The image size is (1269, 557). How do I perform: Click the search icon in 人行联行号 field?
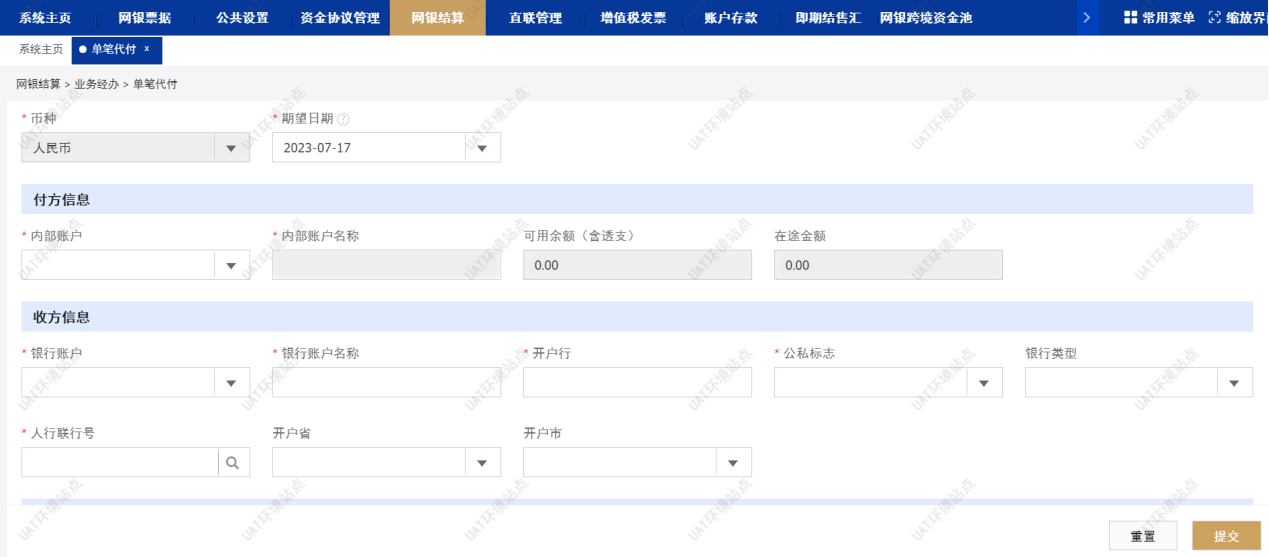[x=233, y=462]
